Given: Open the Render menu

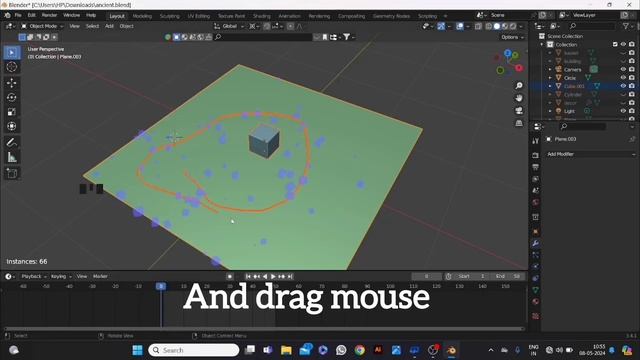Looking at the screenshot, I should pyautogui.click(x=49, y=15).
